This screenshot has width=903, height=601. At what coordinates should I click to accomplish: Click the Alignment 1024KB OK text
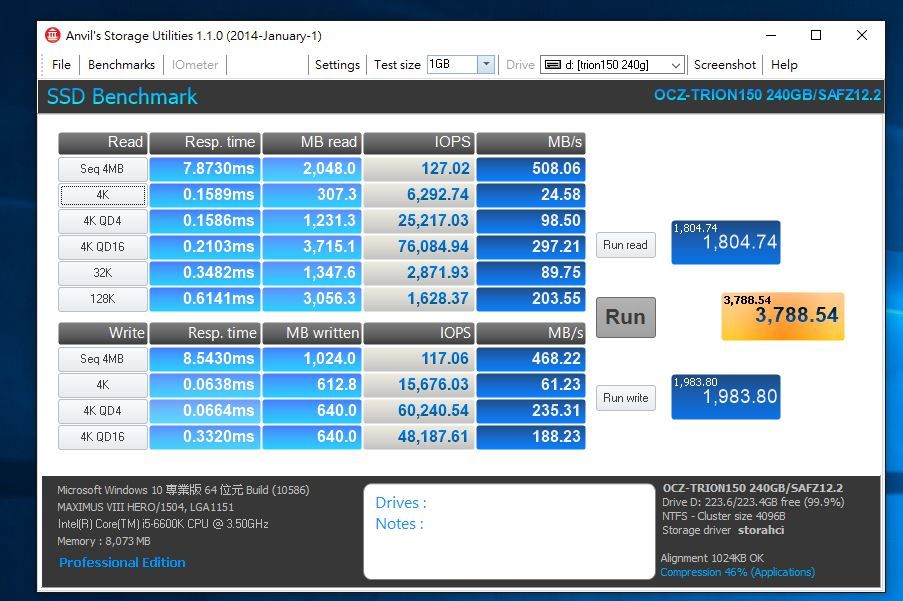712,558
